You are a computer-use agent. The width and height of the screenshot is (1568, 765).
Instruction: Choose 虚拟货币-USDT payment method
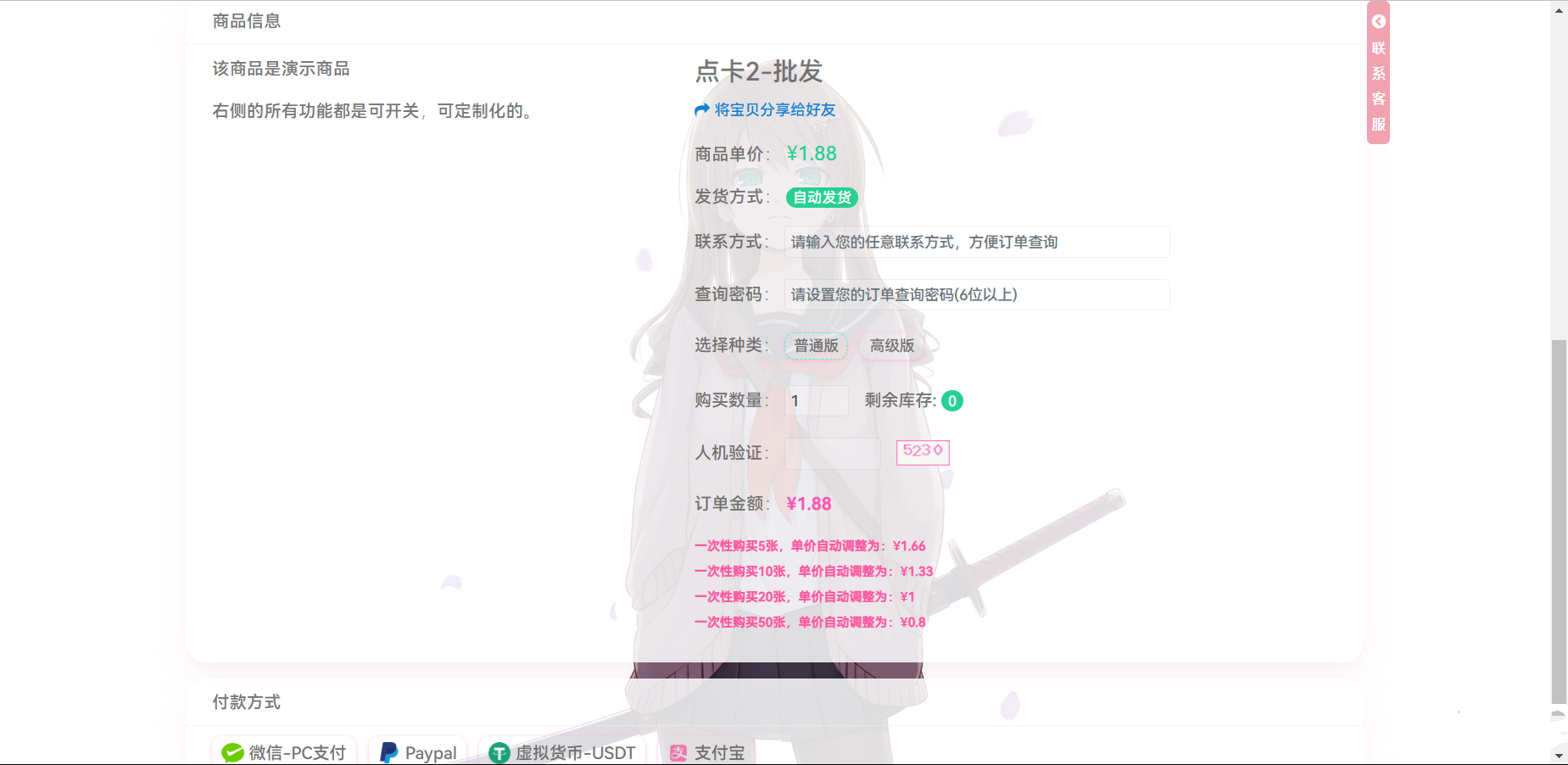(563, 752)
